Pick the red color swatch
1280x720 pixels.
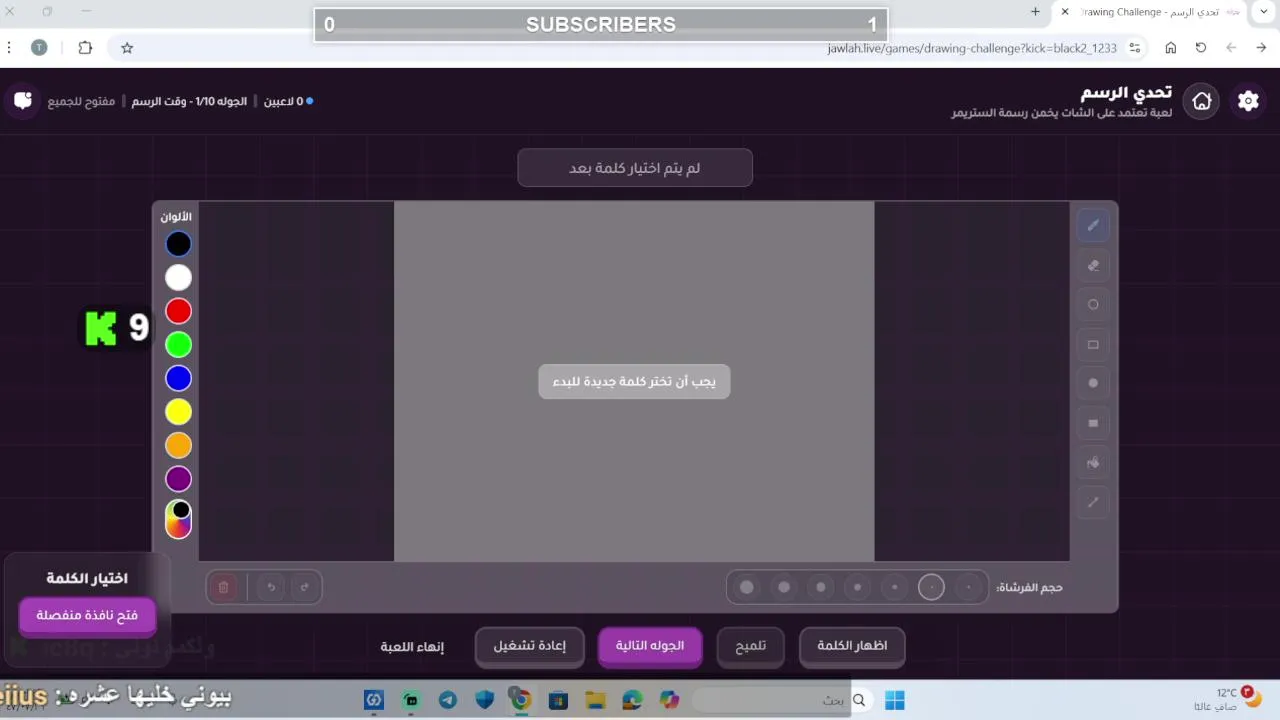coord(178,311)
